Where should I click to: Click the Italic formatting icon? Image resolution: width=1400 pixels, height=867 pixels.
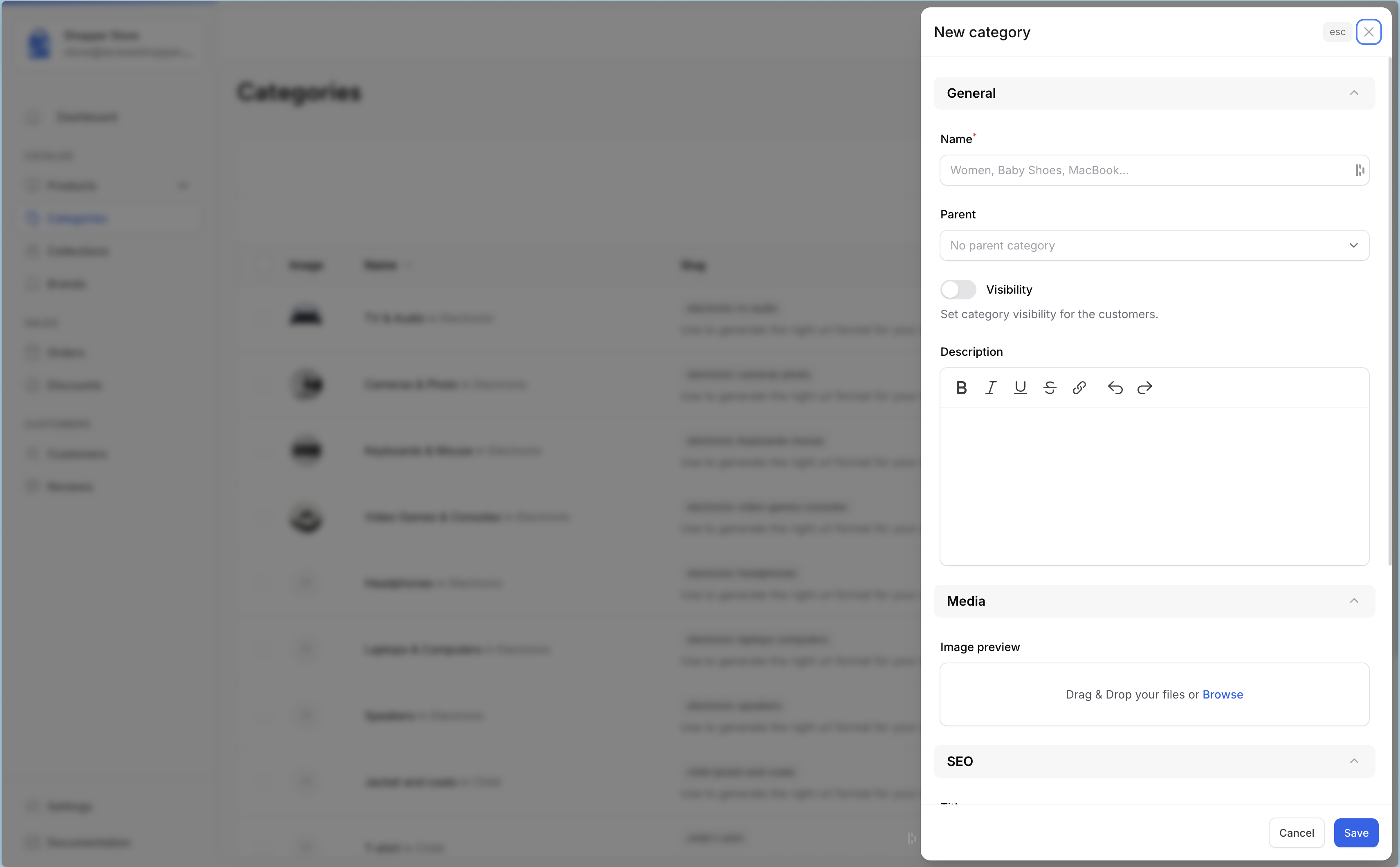click(x=990, y=387)
